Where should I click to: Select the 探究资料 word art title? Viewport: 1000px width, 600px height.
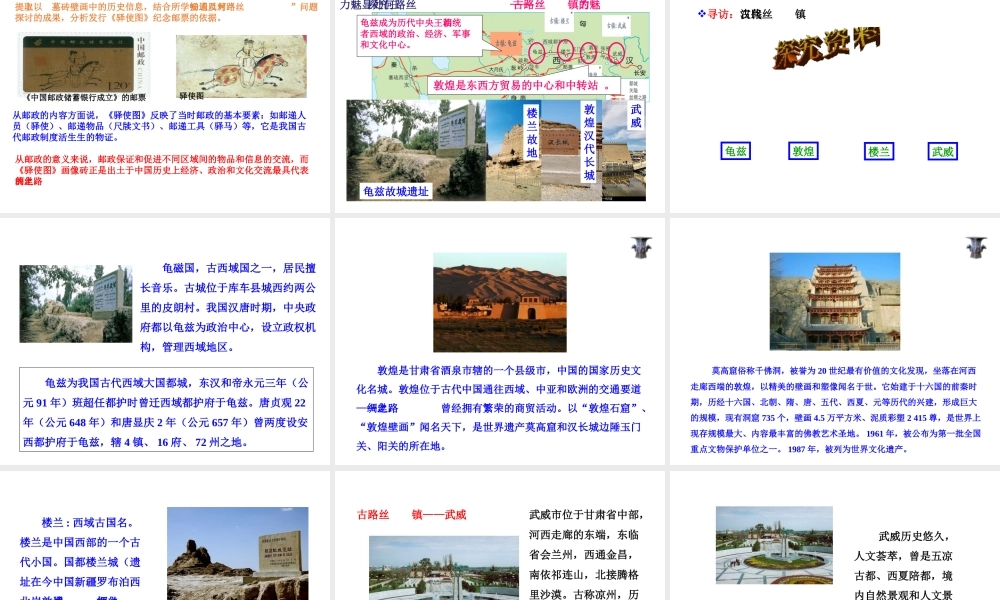pyautogui.click(x=827, y=48)
